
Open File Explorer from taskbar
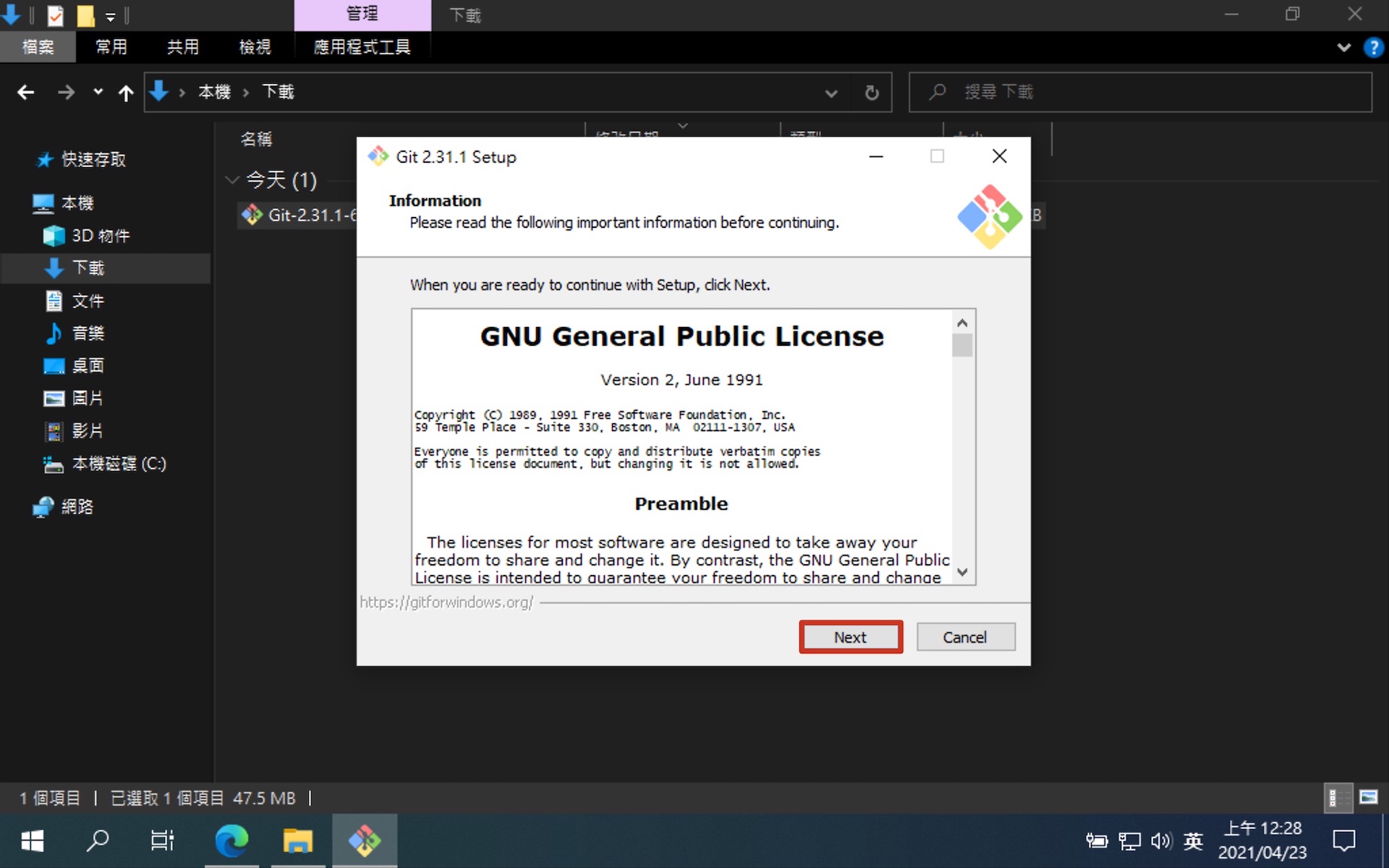click(297, 841)
